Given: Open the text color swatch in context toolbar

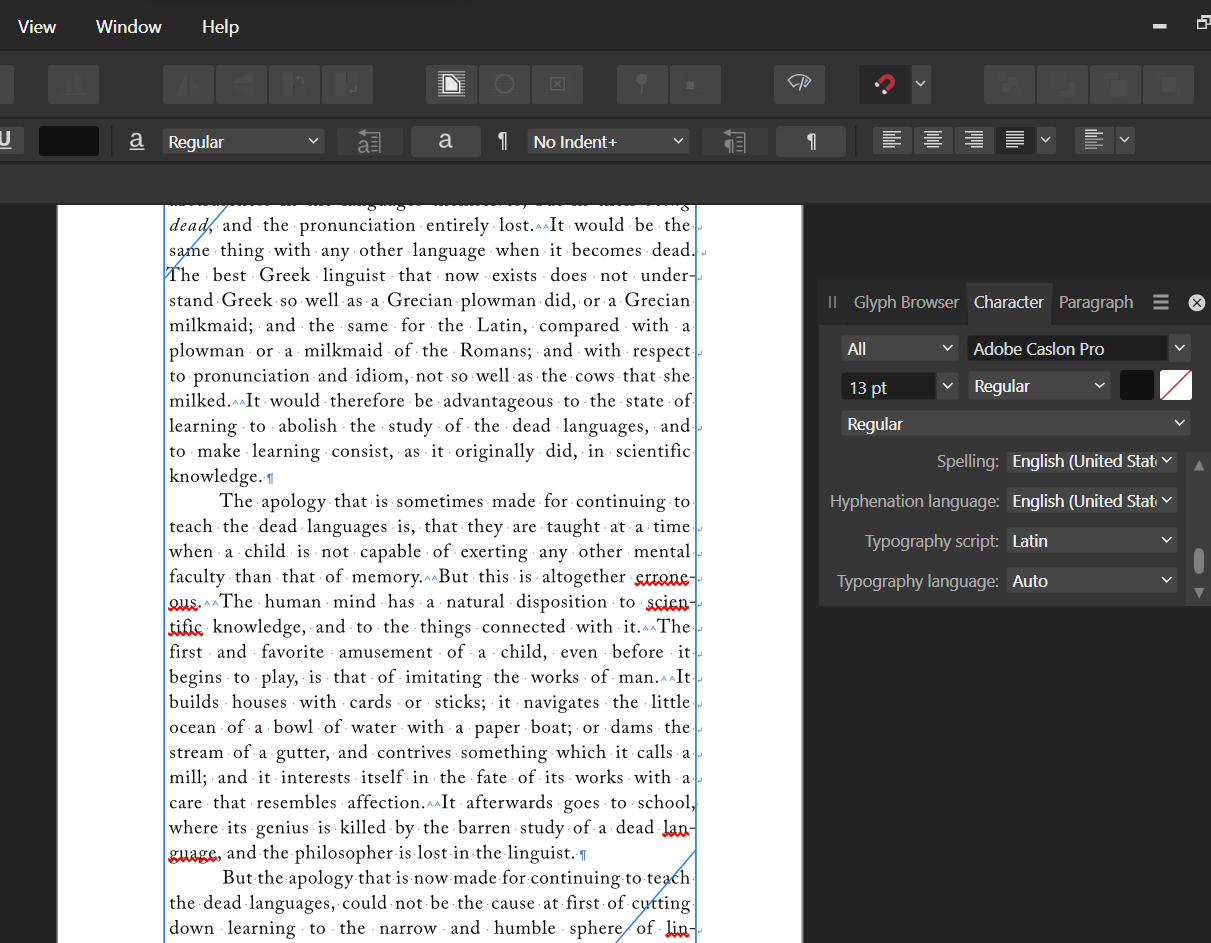Looking at the screenshot, I should point(69,141).
